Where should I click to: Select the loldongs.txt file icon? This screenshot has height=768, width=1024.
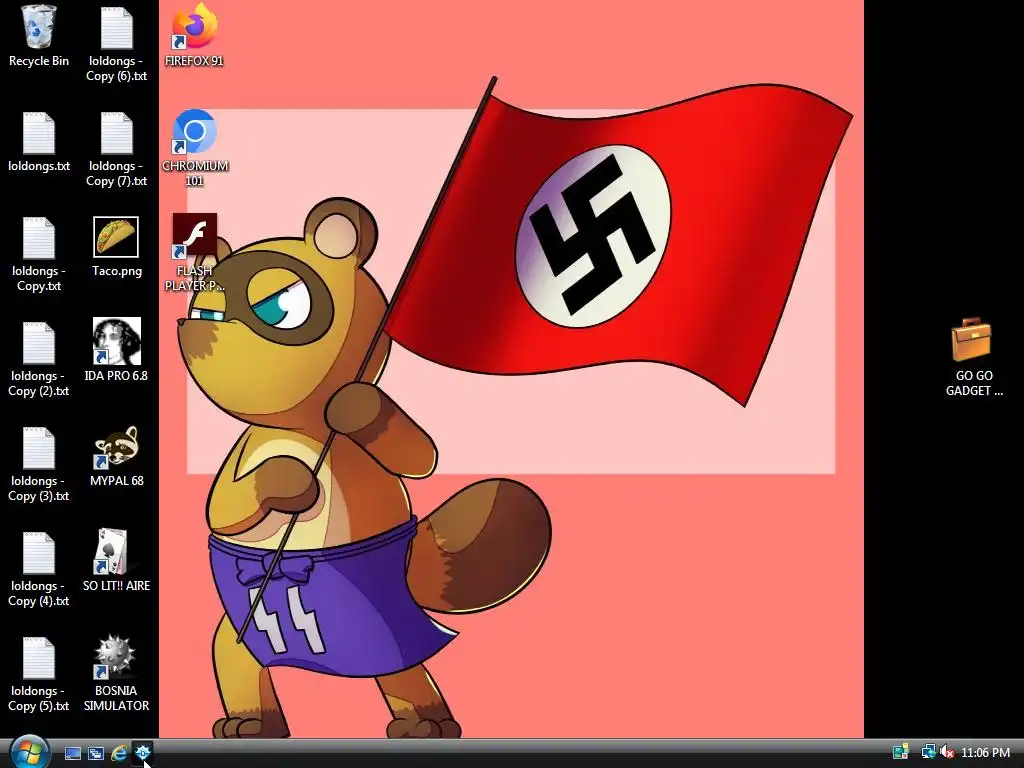39,133
